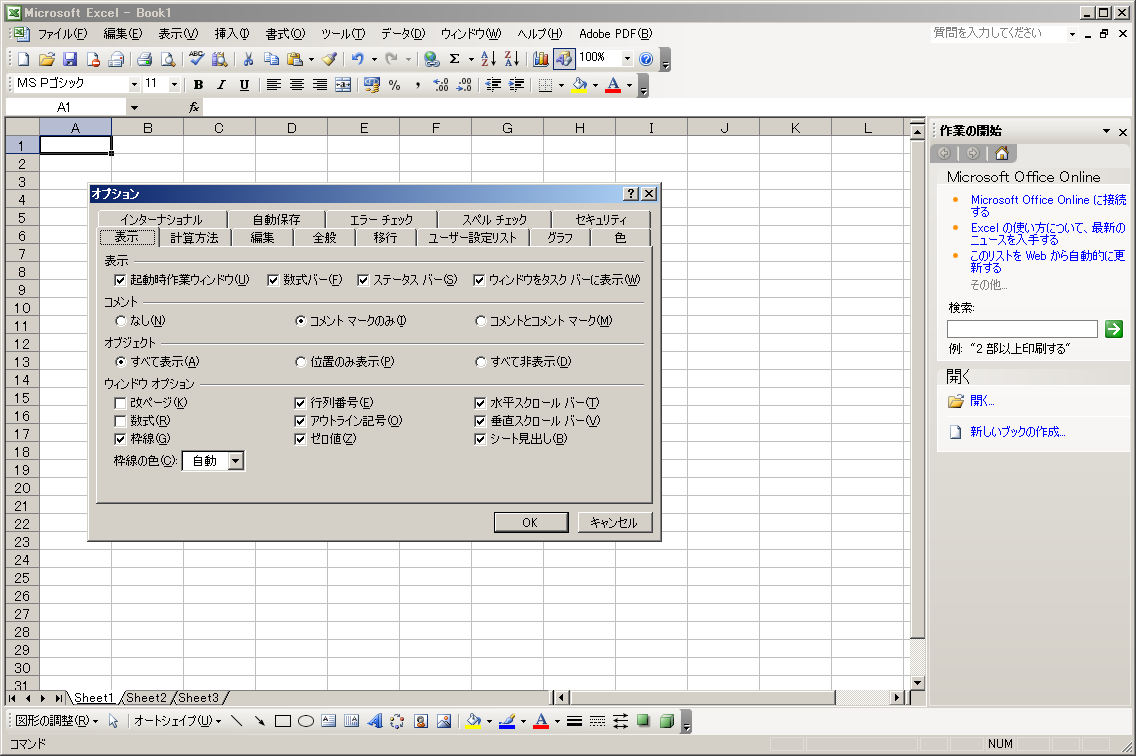1136x756 pixels.
Task: Switch to the 計算方法 tab
Action: 194,237
